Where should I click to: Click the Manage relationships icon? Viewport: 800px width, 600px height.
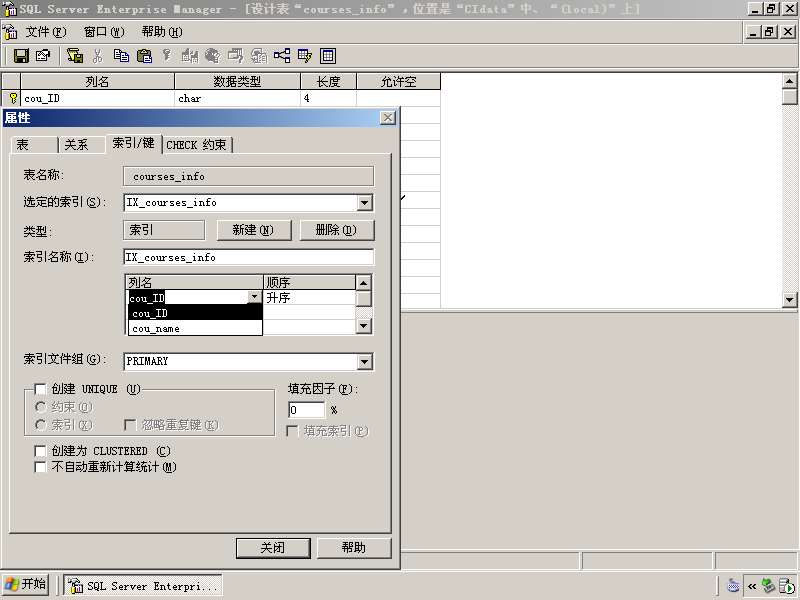click(x=282, y=56)
